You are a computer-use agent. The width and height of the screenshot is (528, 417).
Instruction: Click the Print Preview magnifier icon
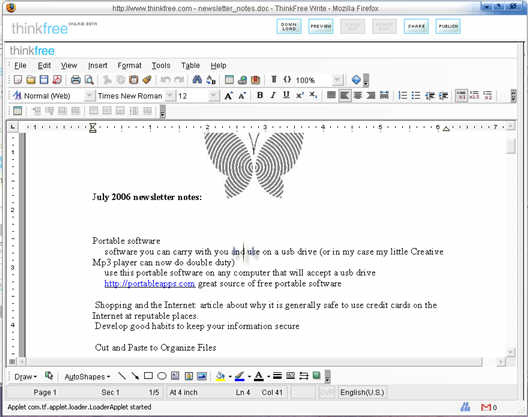[89, 80]
